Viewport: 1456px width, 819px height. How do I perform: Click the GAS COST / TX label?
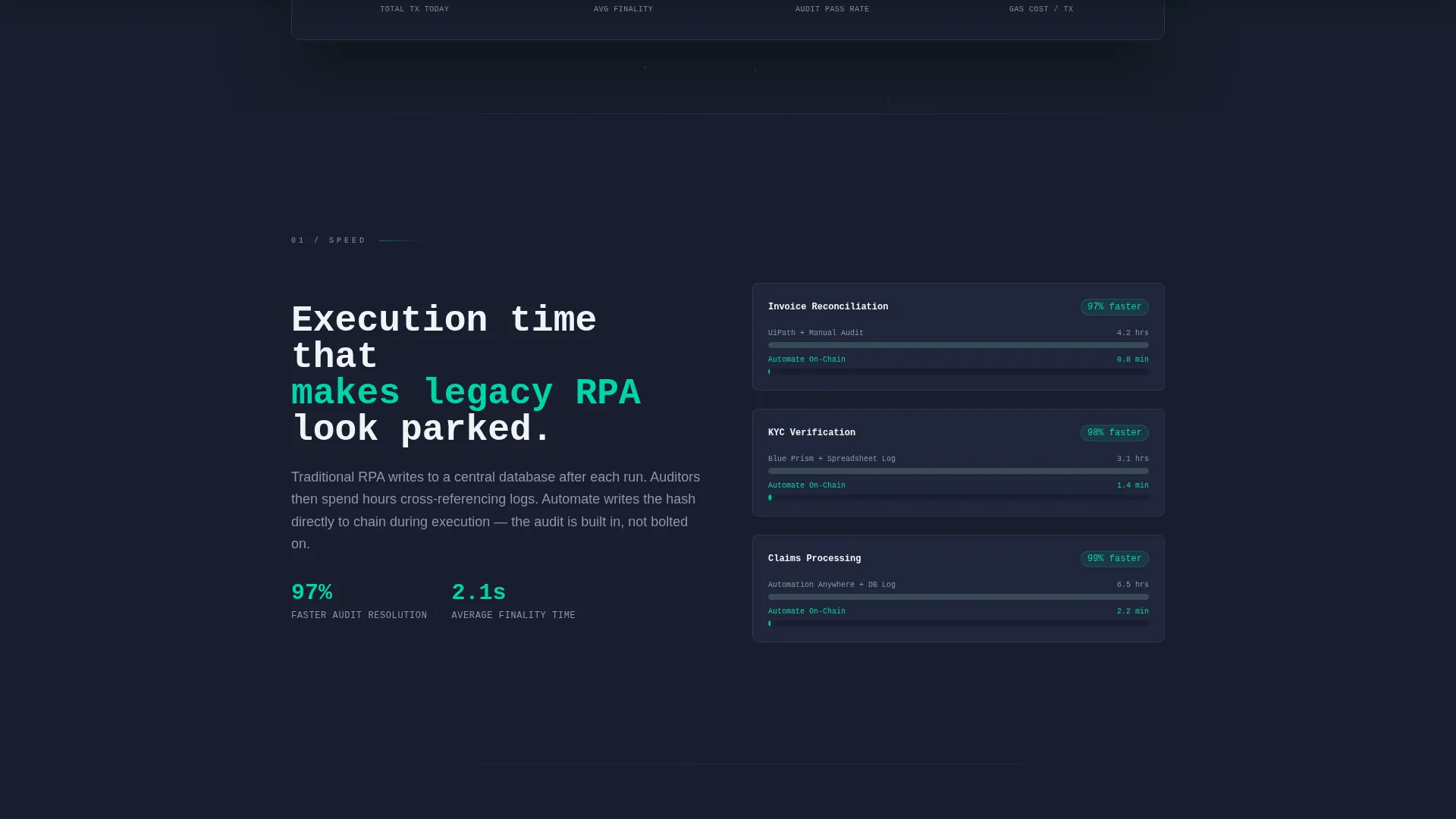tap(1041, 9)
